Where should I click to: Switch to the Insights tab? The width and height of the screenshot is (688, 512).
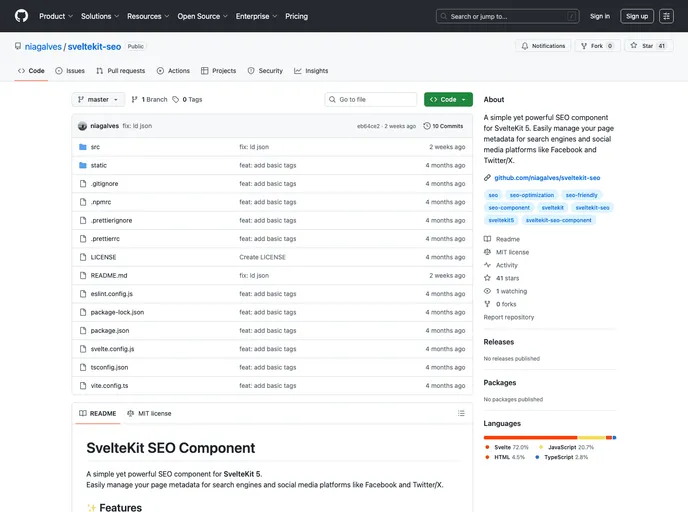311,71
